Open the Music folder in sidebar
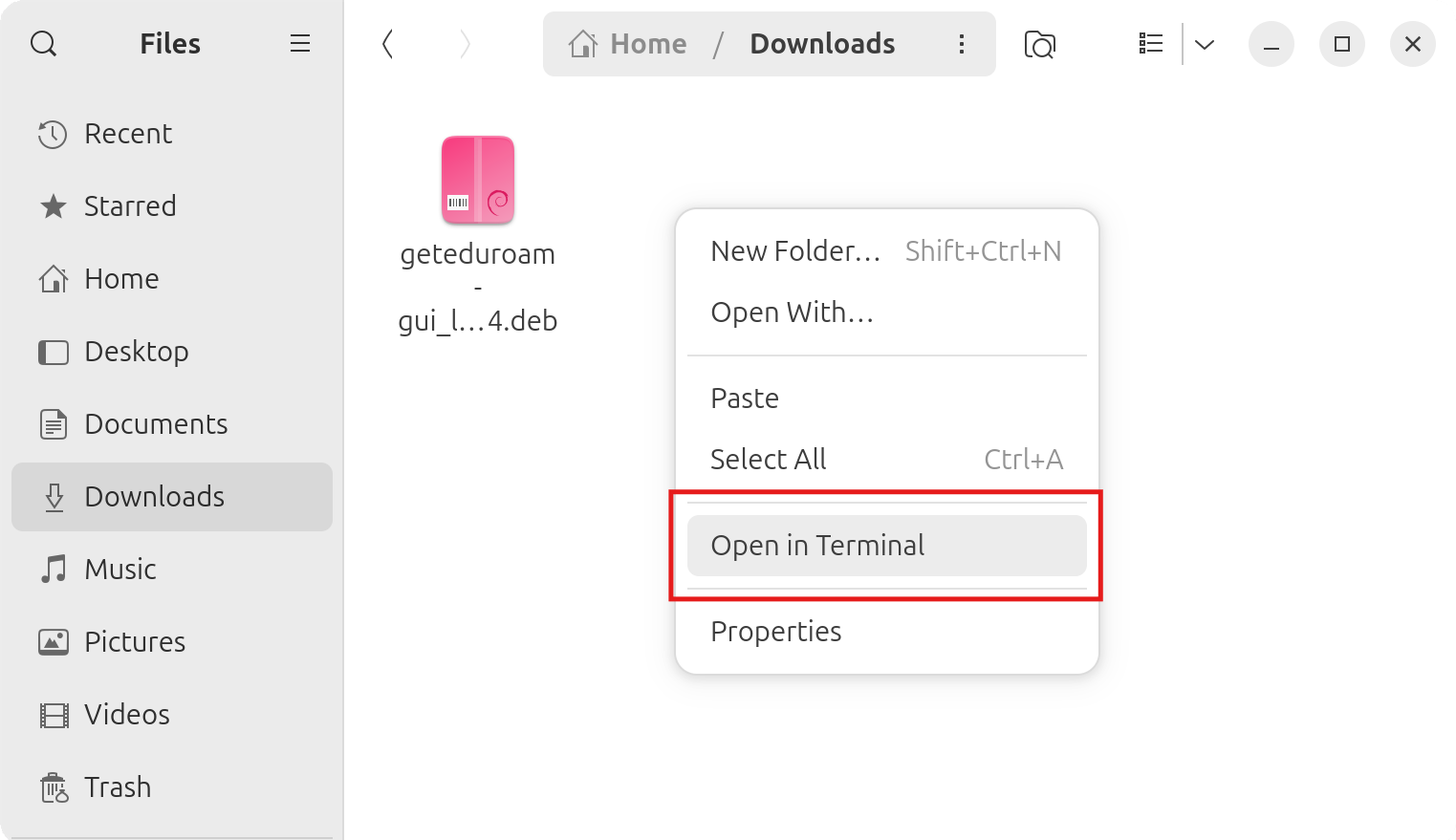Screen dimensions: 1456x840 120,570
